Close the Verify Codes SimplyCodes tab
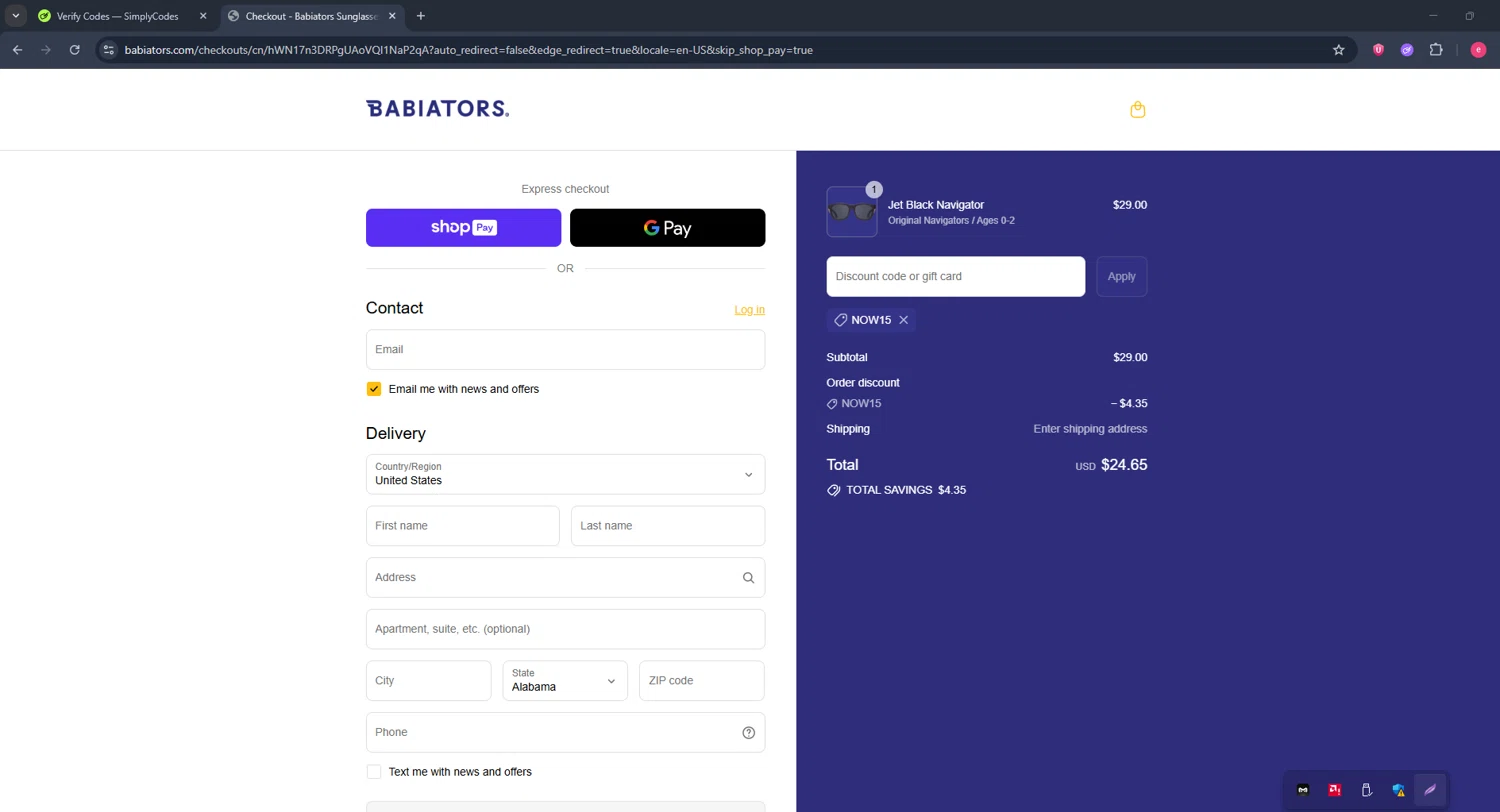The height and width of the screenshot is (812, 1500). point(203,16)
